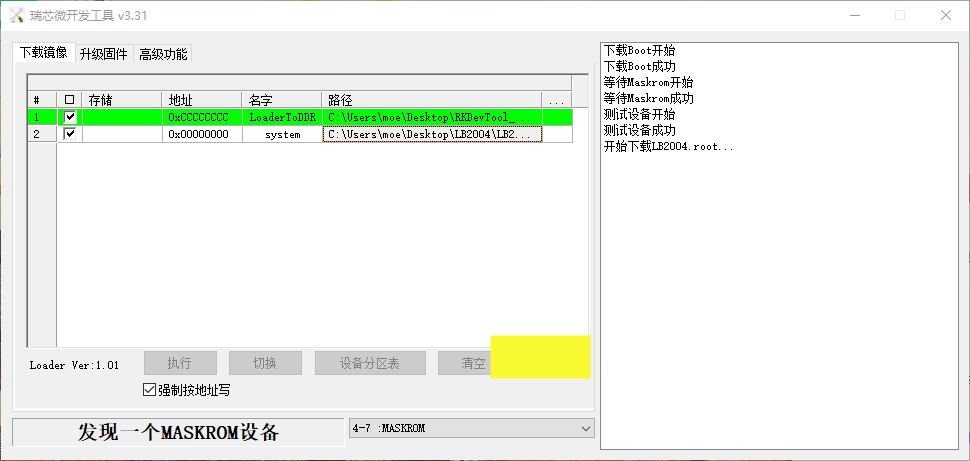Image resolution: width=970 pixels, height=461 pixels.
Task: Click the app icon in title bar
Action: point(16,15)
